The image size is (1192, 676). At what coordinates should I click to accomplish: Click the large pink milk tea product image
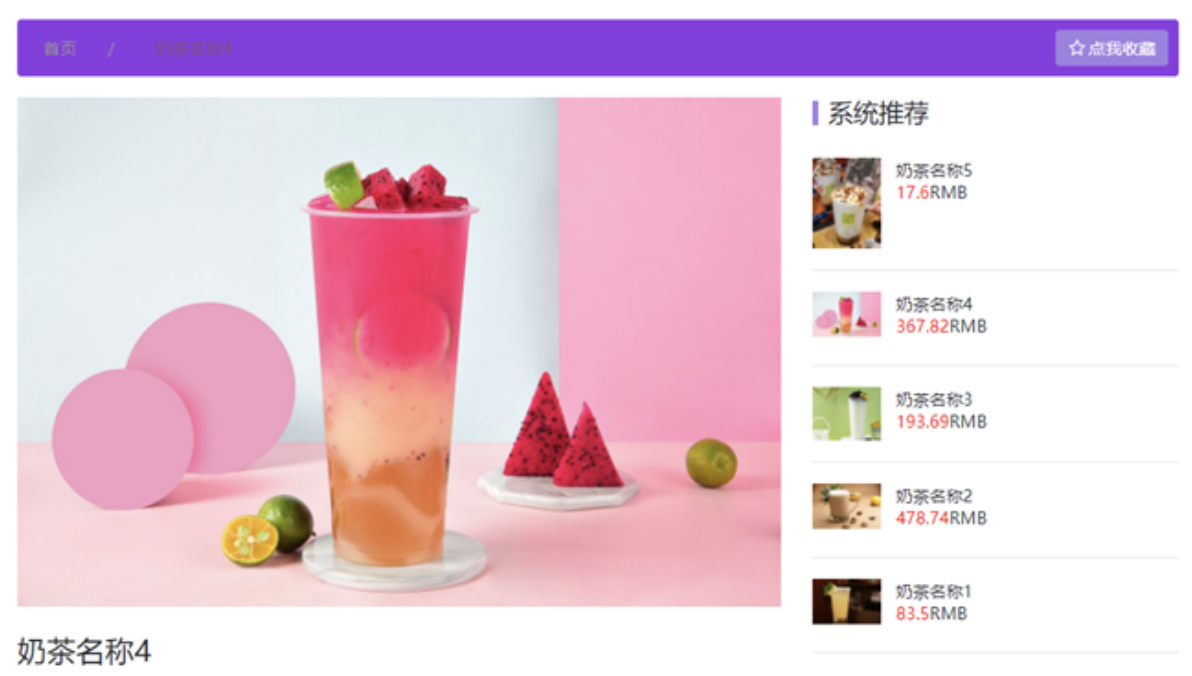(399, 352)
